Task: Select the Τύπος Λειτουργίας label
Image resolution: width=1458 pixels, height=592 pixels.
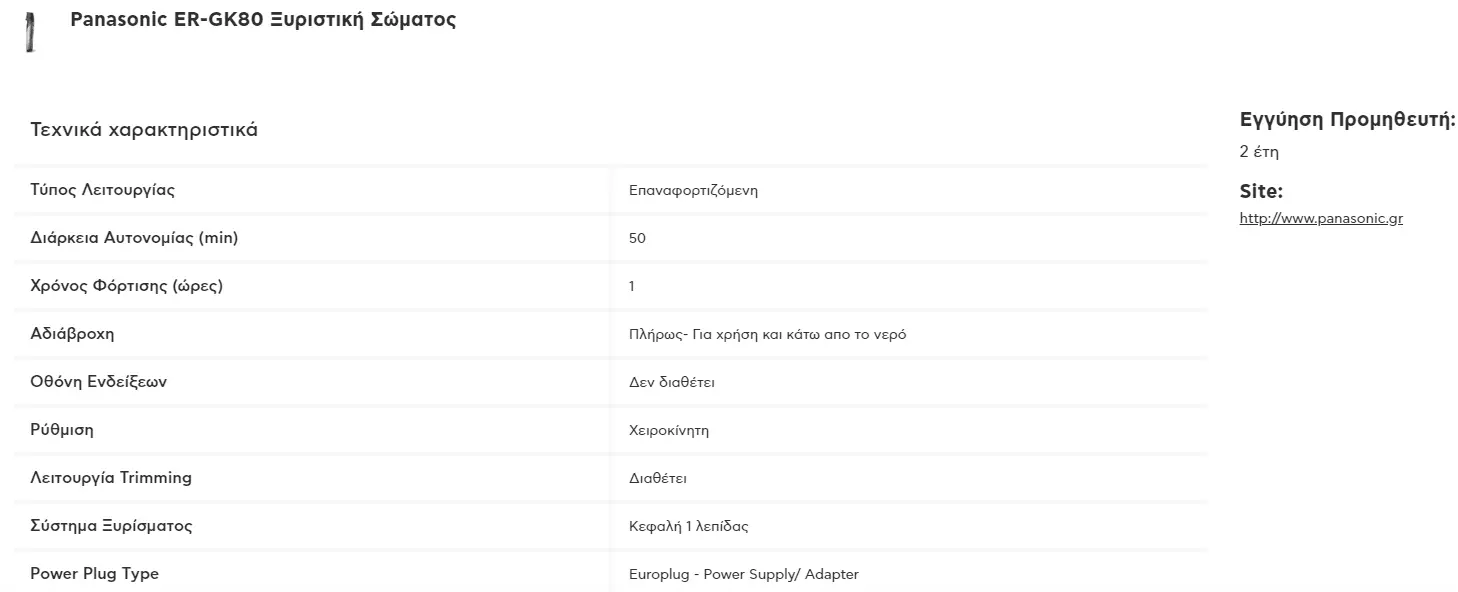Action: [103, 190]
